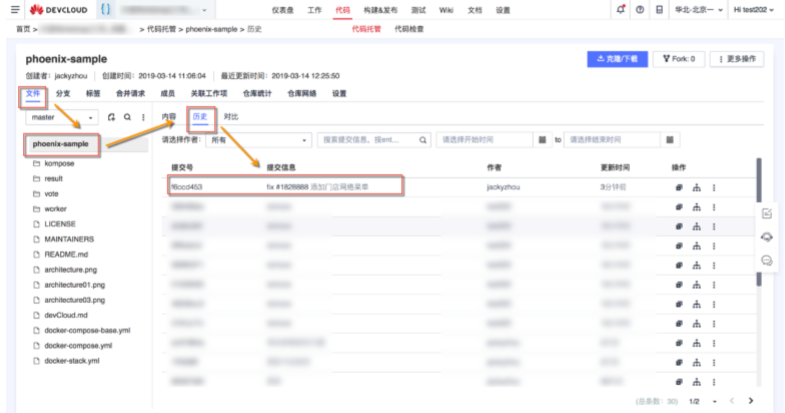Click the document icon beside the help icon
The width and height of the screenshot is (785, 413).
point(659,10)
